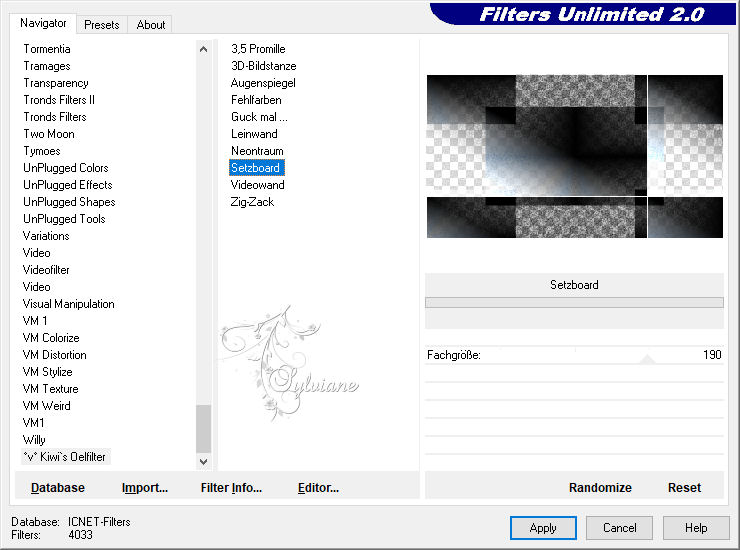The image size is (740, 550).
Task: Choose the Videowand filter
Action: [x=257, y=185]
